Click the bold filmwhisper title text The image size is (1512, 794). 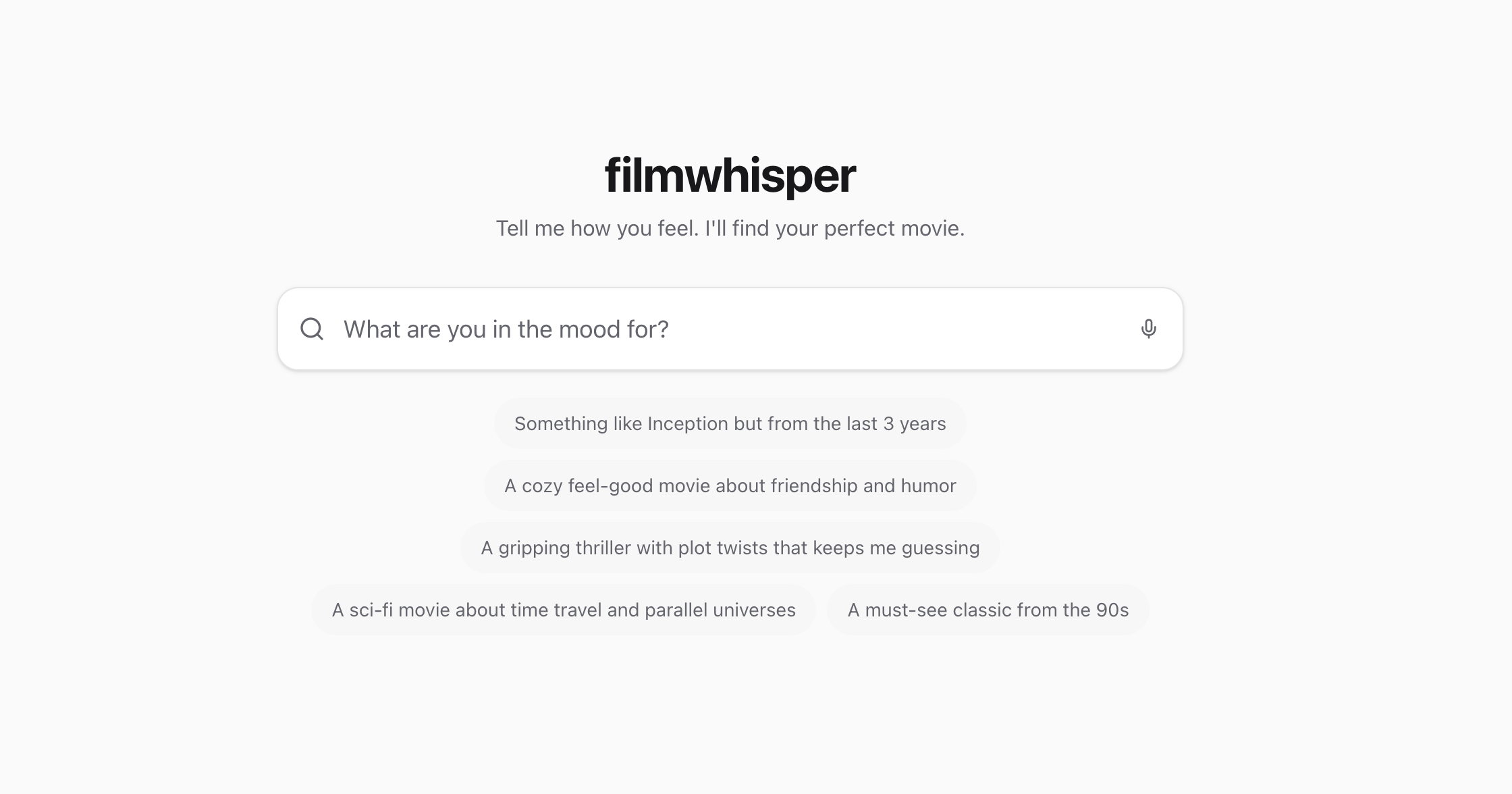click(730, 176)
